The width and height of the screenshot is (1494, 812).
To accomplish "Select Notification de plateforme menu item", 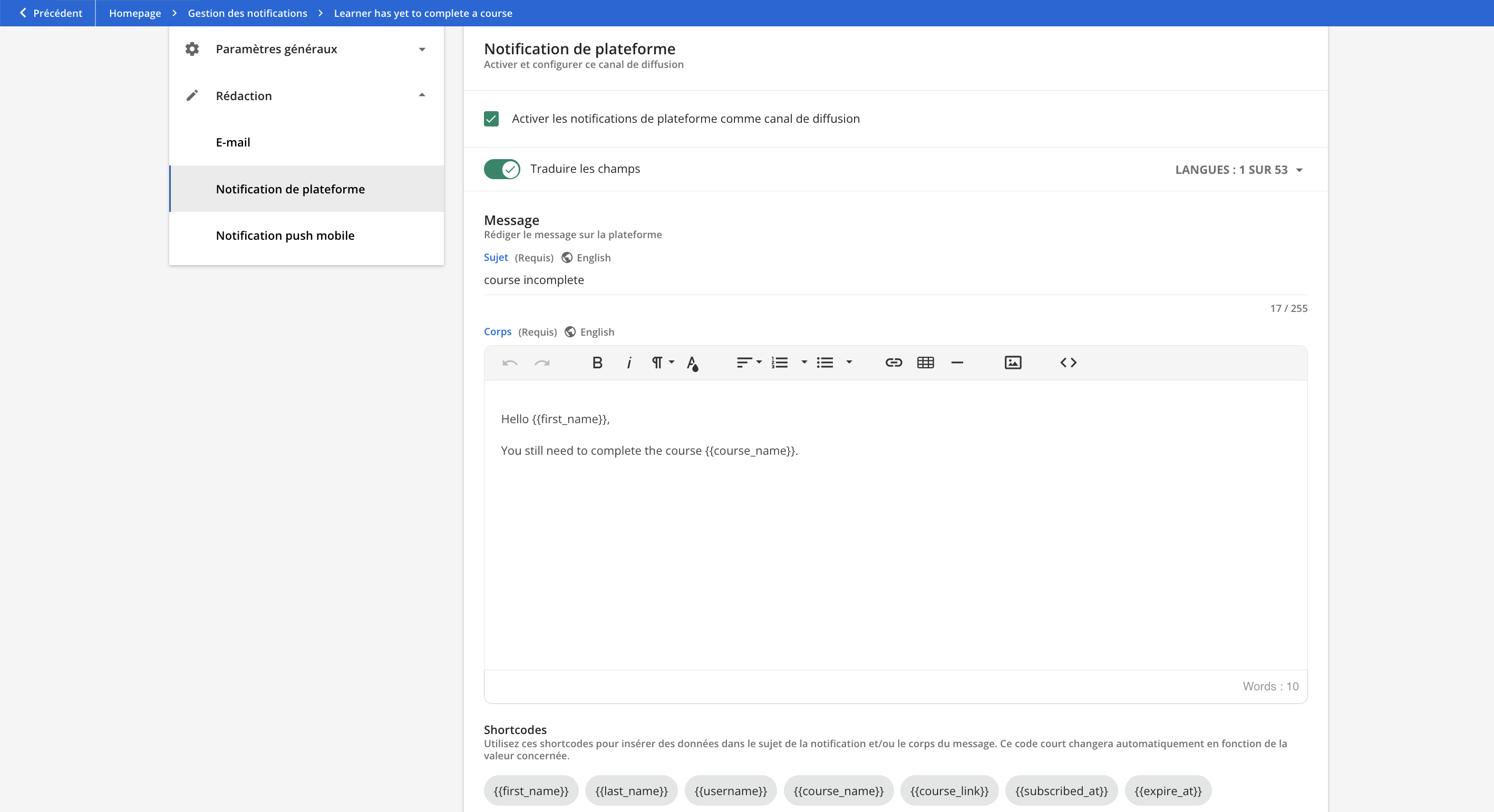I will pyautogui.click(x=306, y=189).
